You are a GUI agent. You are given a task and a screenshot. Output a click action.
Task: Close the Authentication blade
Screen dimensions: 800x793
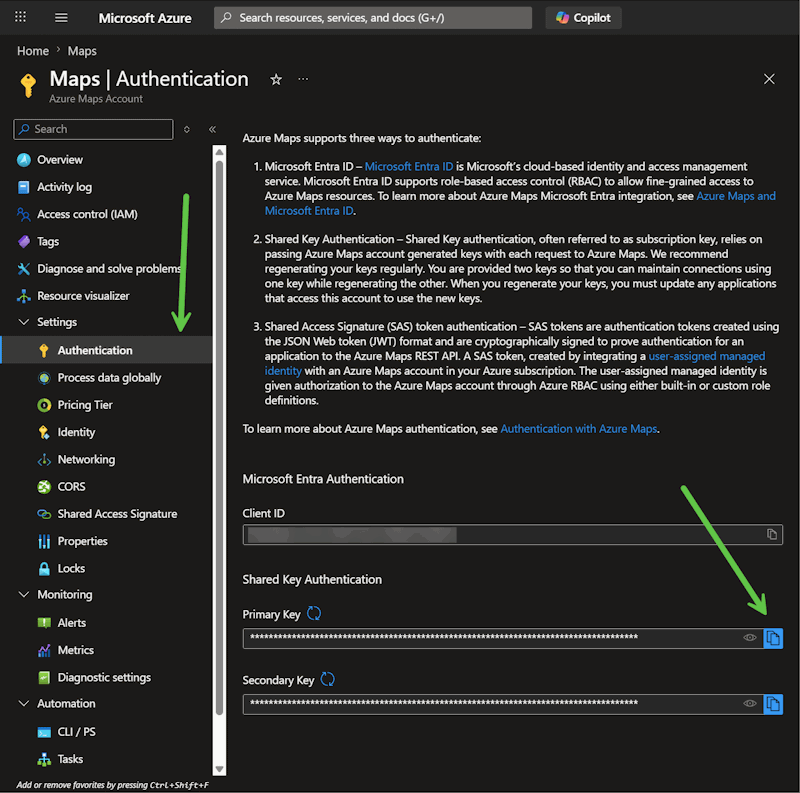click(769, 79)
